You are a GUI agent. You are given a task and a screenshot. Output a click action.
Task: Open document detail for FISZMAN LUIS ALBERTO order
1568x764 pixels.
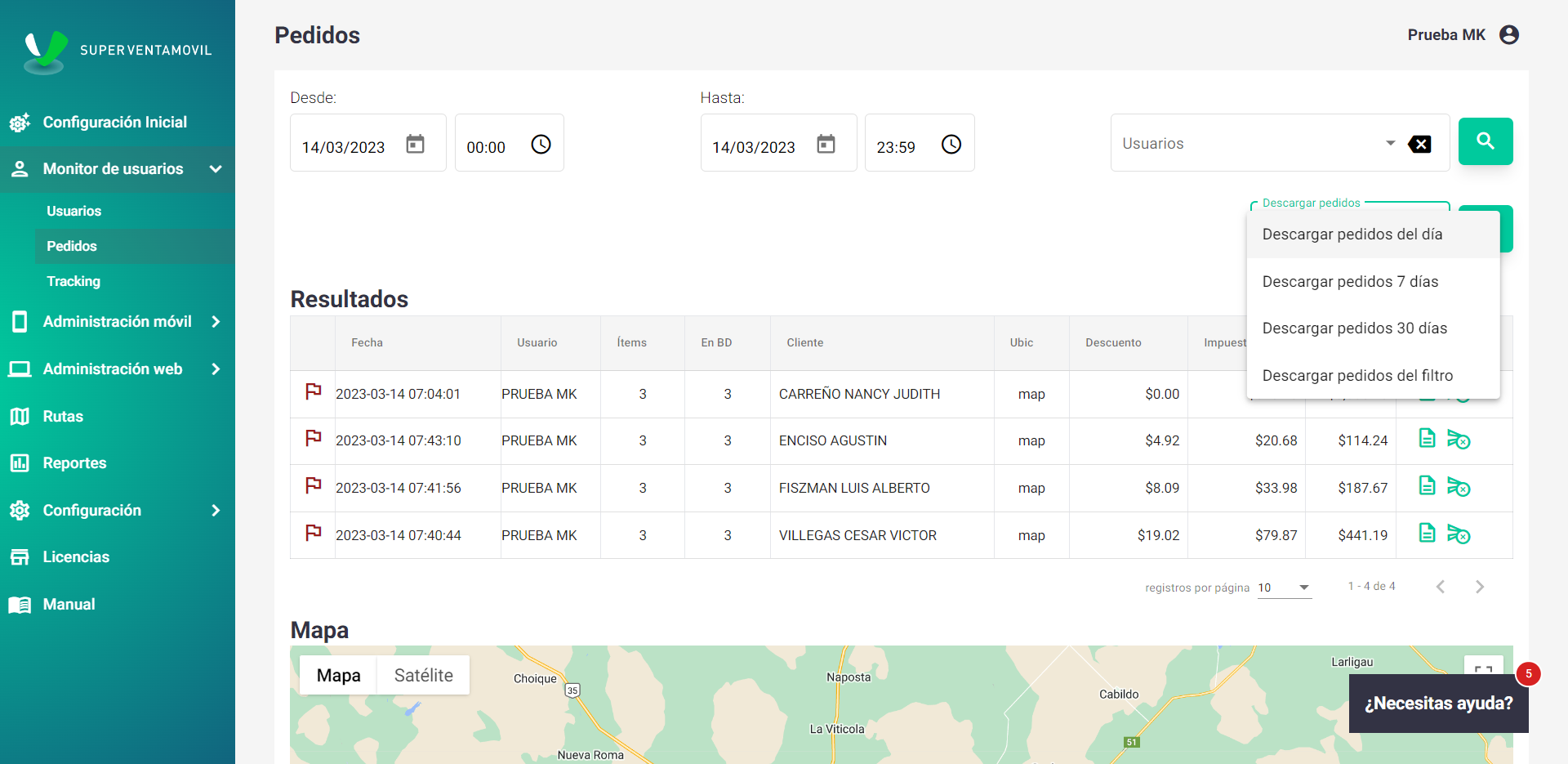[1427, 485]
